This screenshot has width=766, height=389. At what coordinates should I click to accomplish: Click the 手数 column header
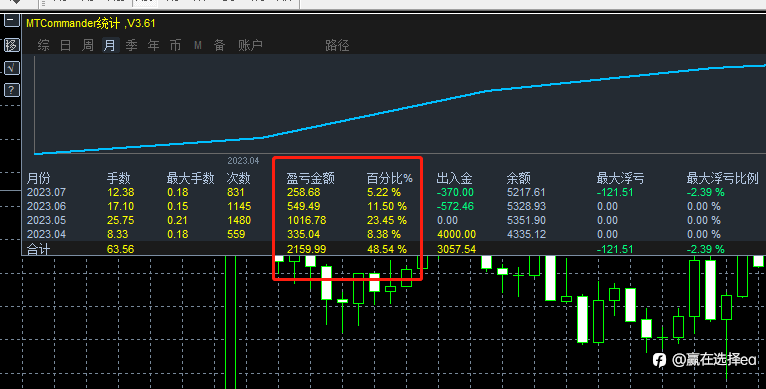coord(119,178)
